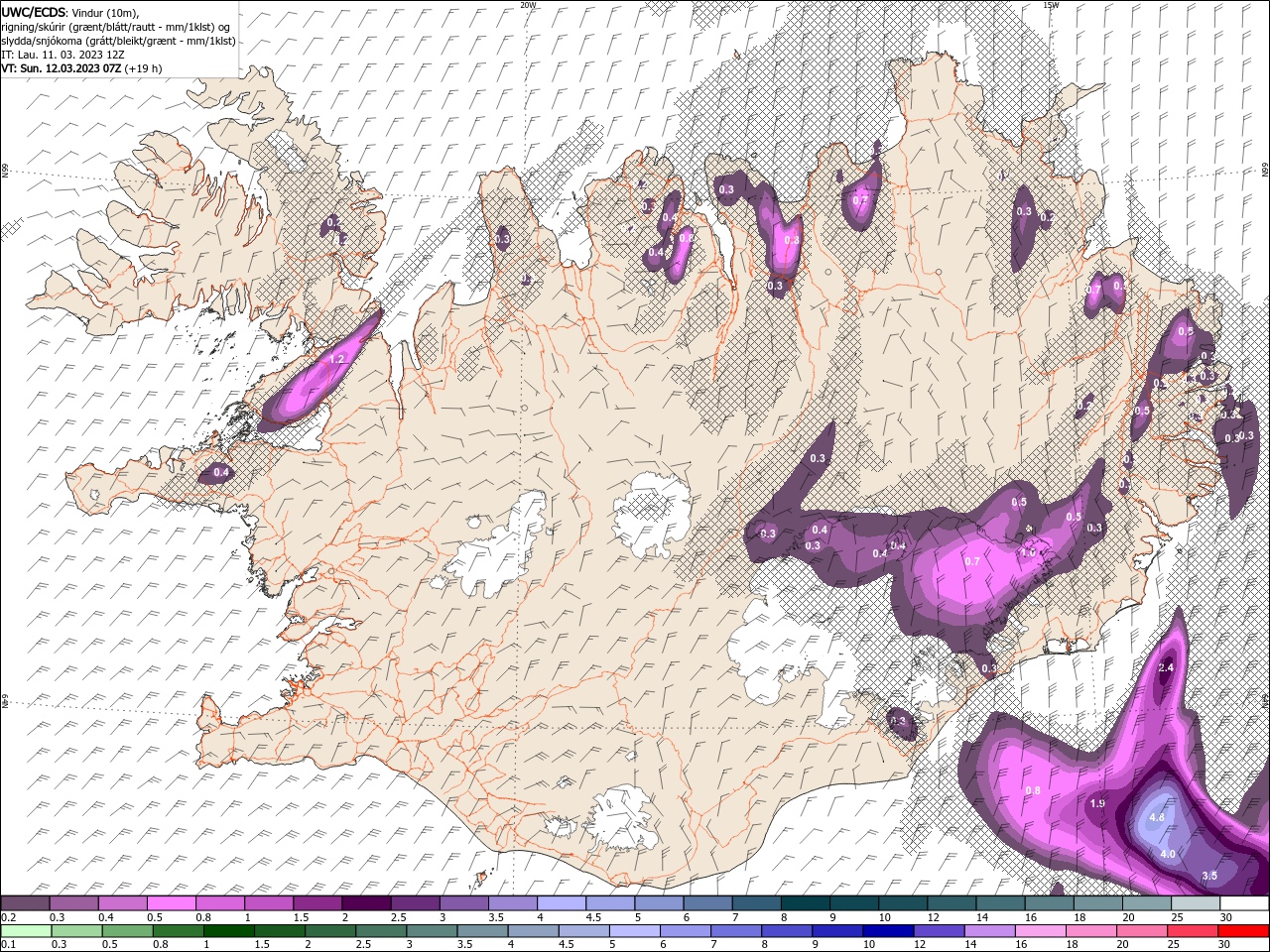Select the light lavender swatch between 4 and 4.5 on snow scale

[560, 903]
